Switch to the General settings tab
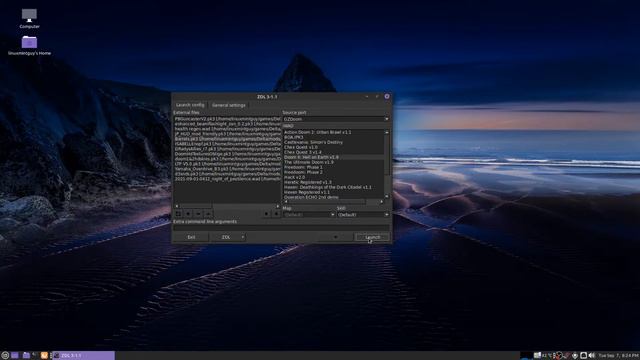Viewport: 640px width, 360px height. click(229, 105)
